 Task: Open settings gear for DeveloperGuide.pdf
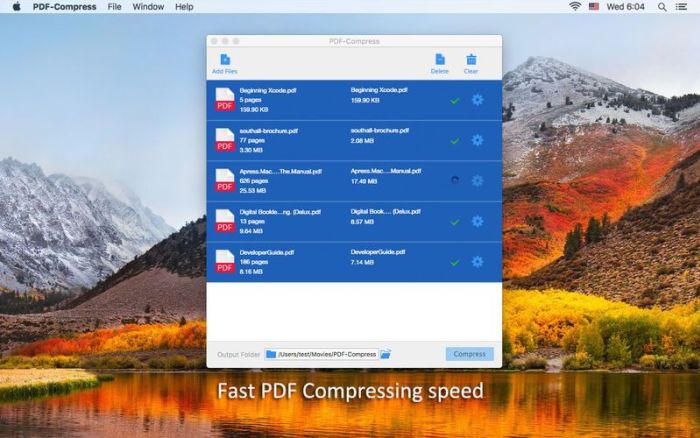click(x=477, y=262)
